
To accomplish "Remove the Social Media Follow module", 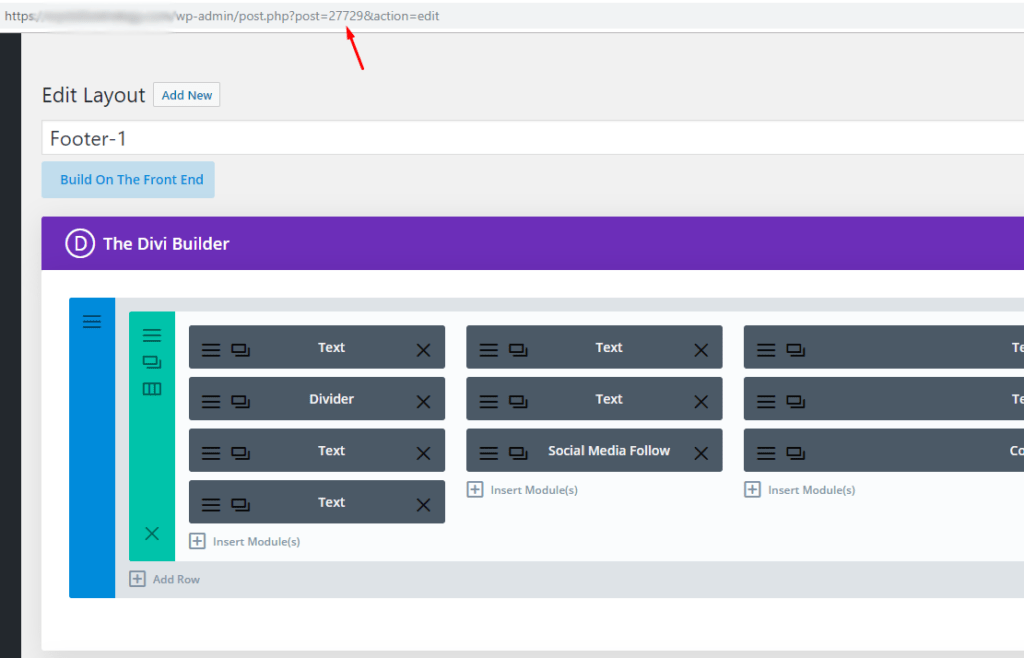I will point(701,453).
